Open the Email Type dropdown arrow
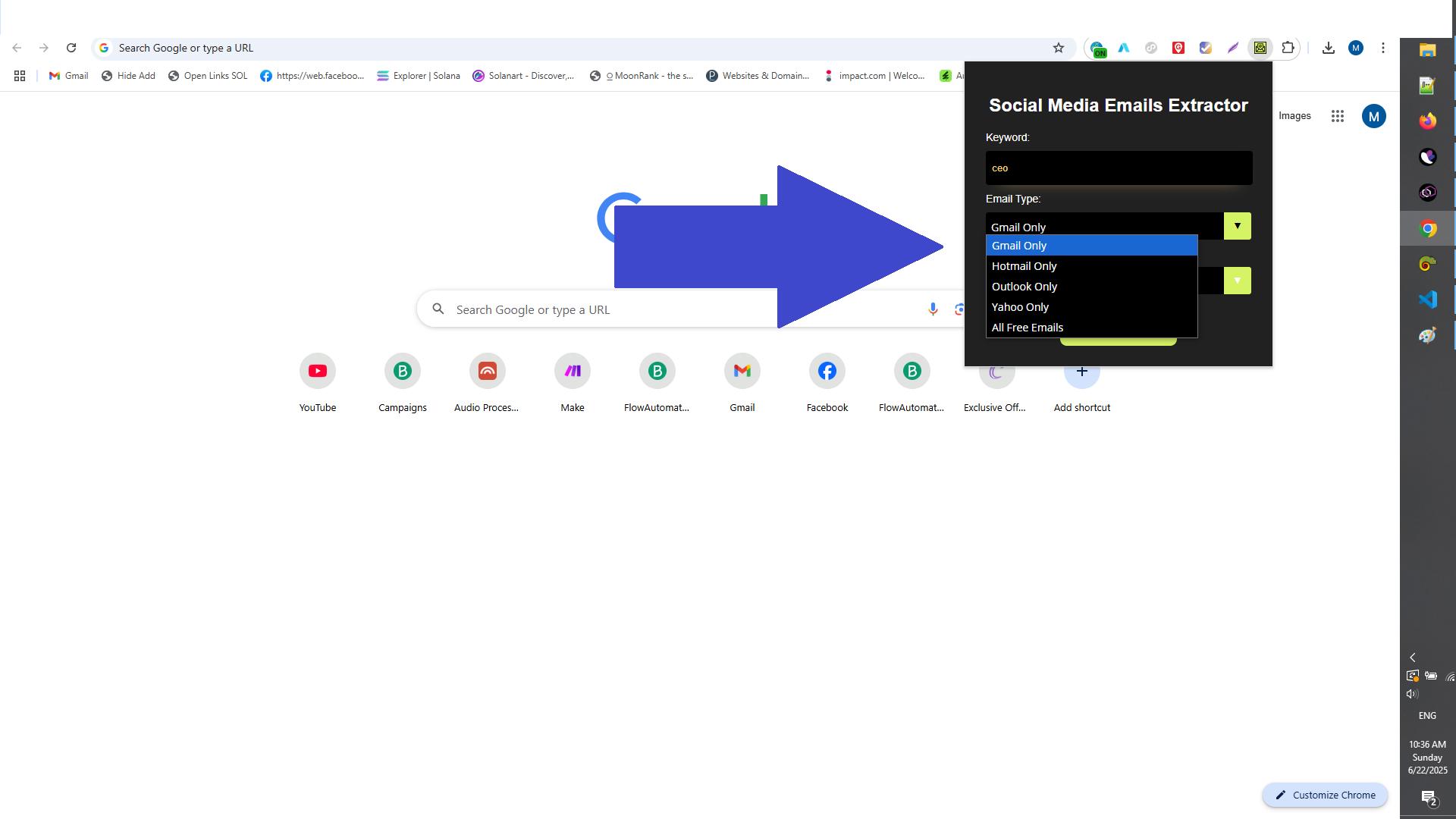 [x=1237, y=225]
